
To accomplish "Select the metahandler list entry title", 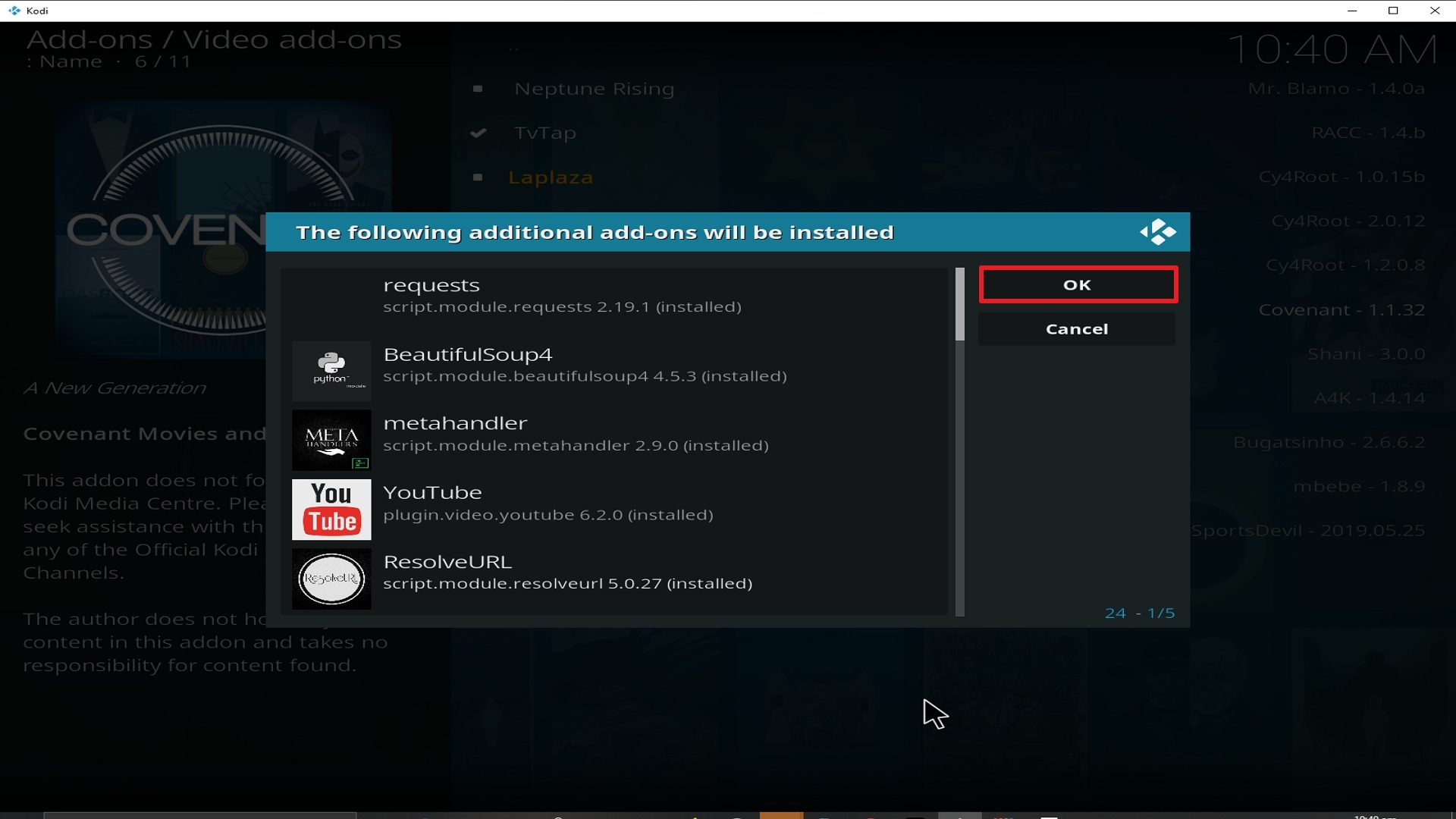I will pos(455,423).
